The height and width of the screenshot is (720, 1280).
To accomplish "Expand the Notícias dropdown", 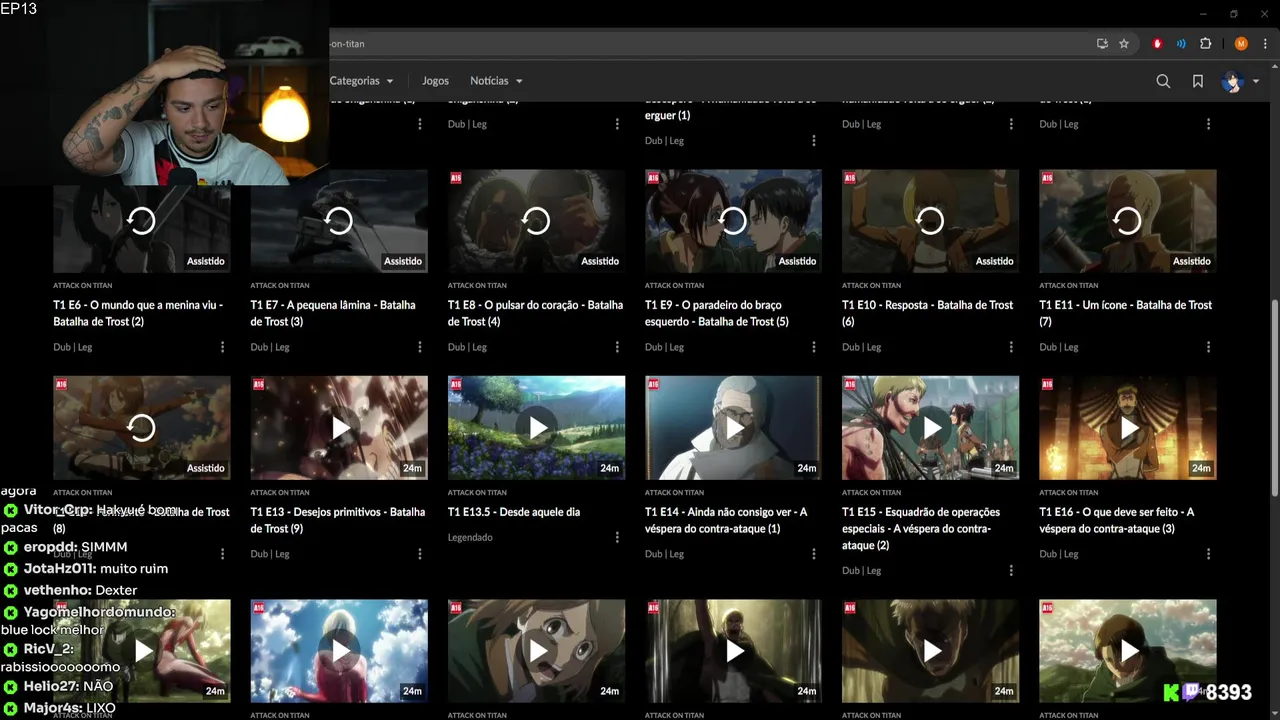I will [496, 81].
